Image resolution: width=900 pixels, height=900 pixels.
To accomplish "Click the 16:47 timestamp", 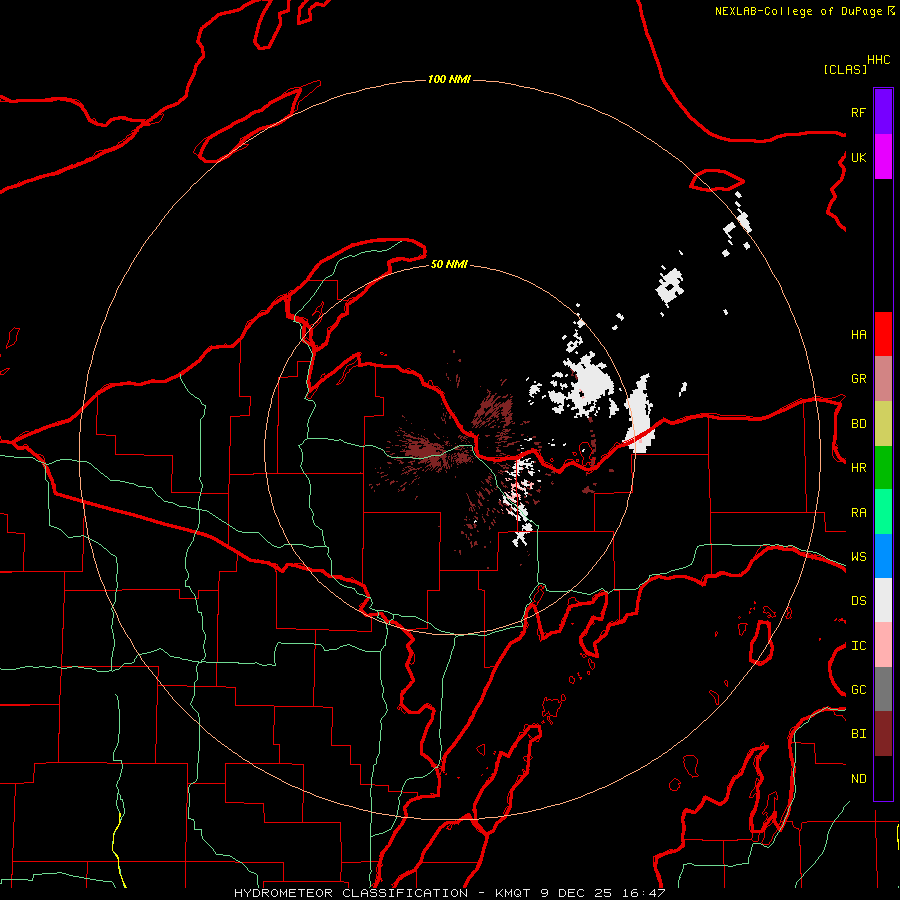I will click(646, 893).
